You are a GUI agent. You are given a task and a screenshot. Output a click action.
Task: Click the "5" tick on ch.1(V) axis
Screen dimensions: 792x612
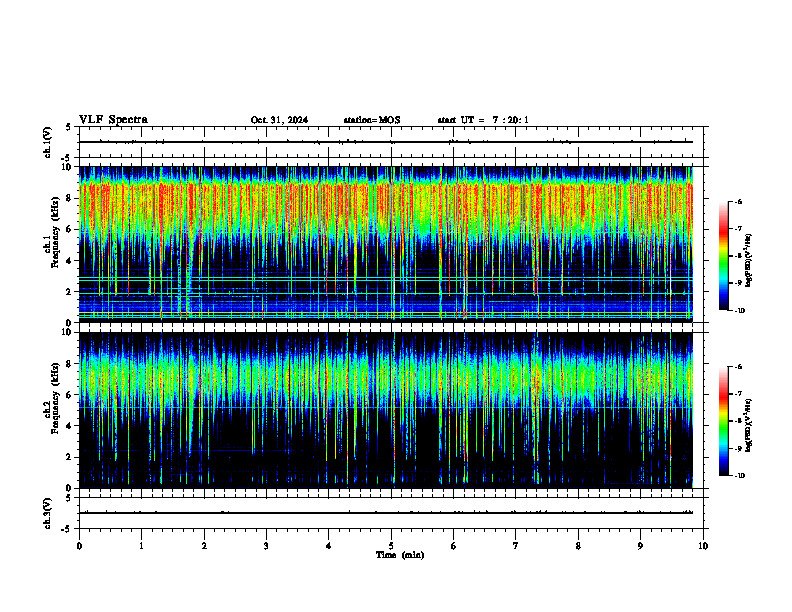(69, 127)
